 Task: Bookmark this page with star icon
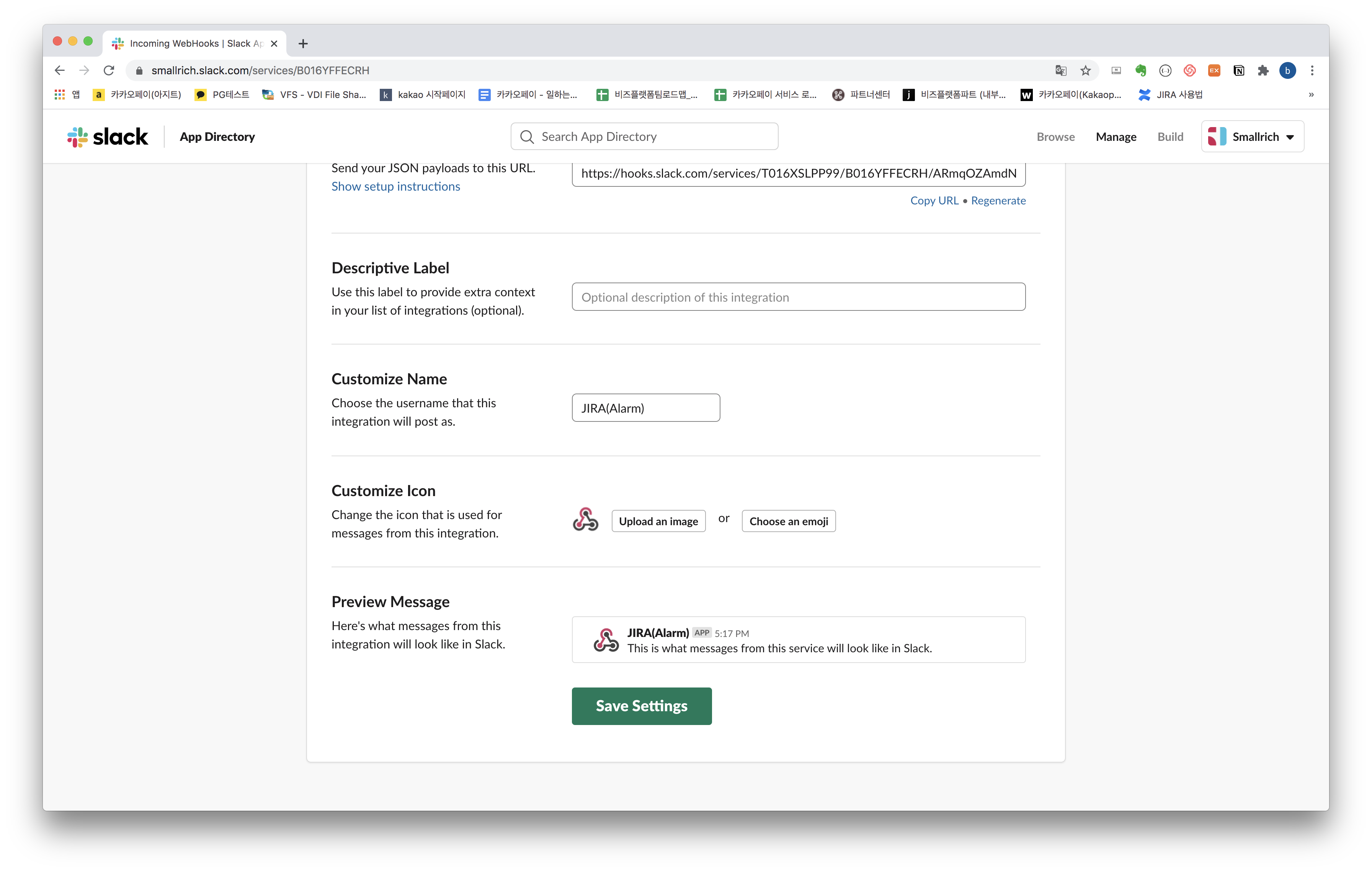[1085, 71]
